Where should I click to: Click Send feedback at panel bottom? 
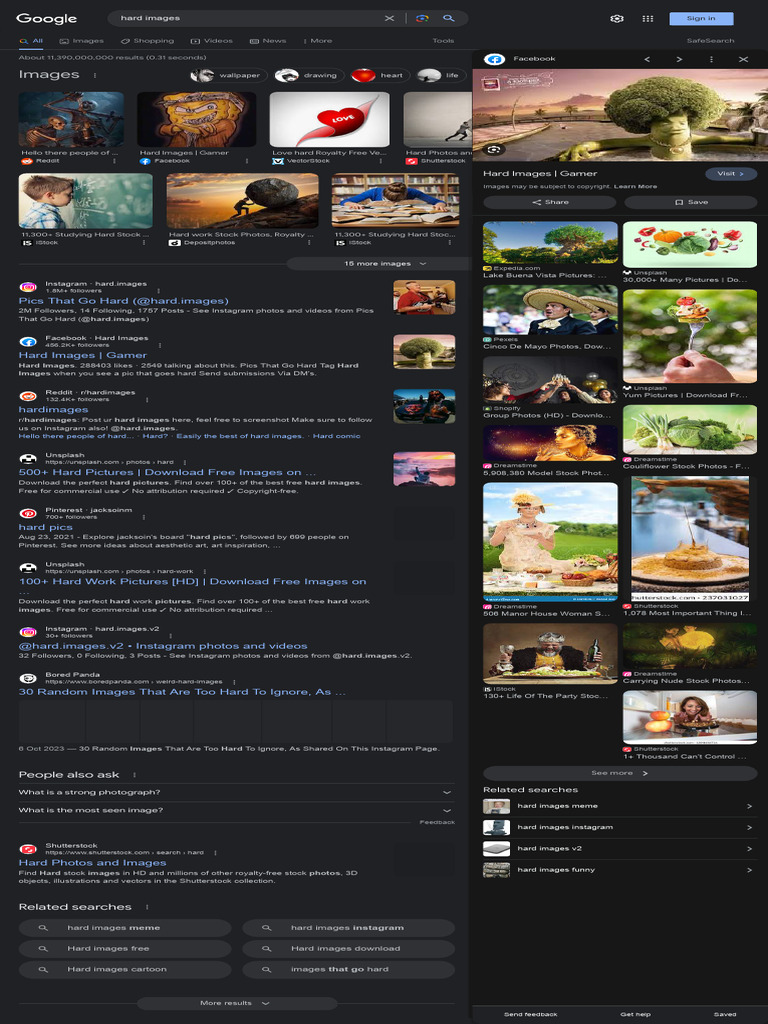coord(530,1014)
